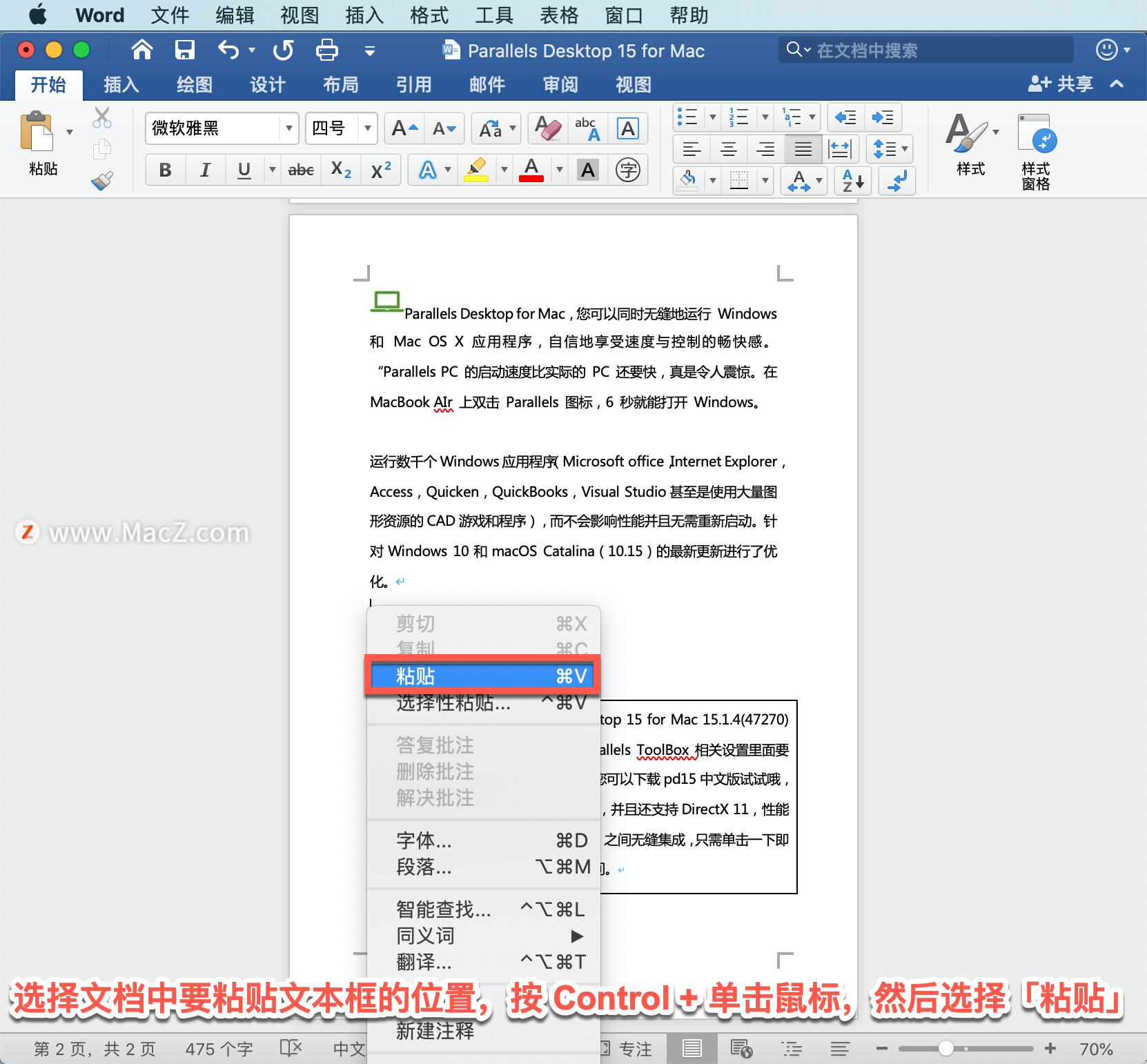Switch to the 插入 ribbon tab
This screenshot has height=1064, width=1147.
tap(121, 85)
